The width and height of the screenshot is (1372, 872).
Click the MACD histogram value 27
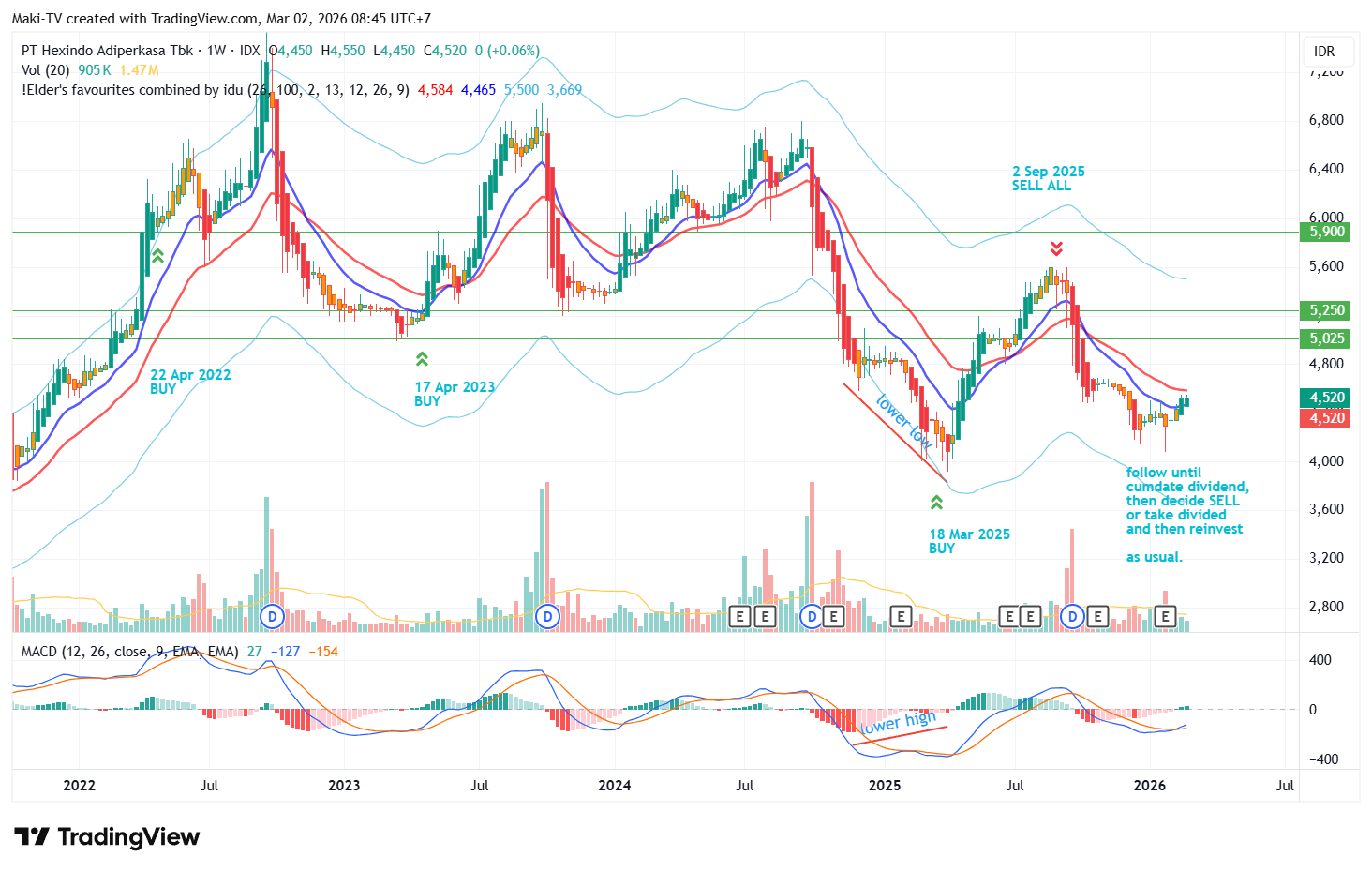[x=255, y=652]
